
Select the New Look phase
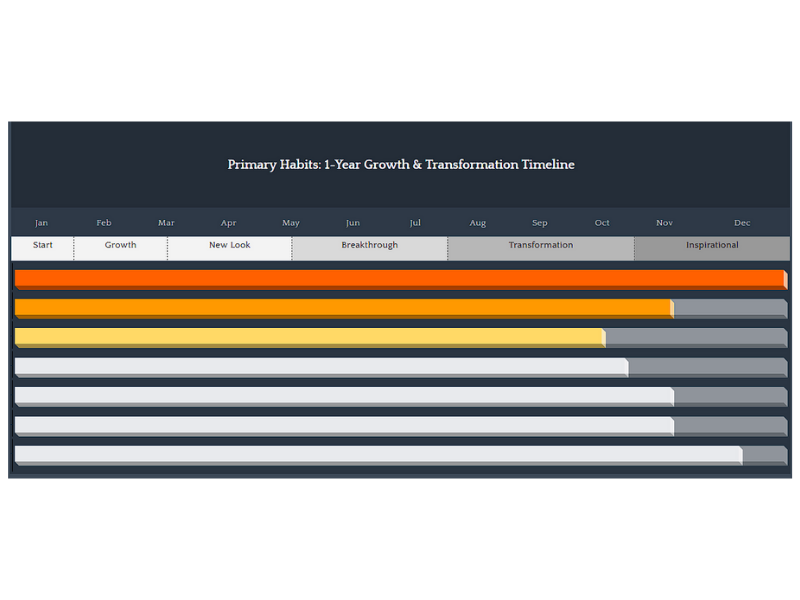coord(230,246)
